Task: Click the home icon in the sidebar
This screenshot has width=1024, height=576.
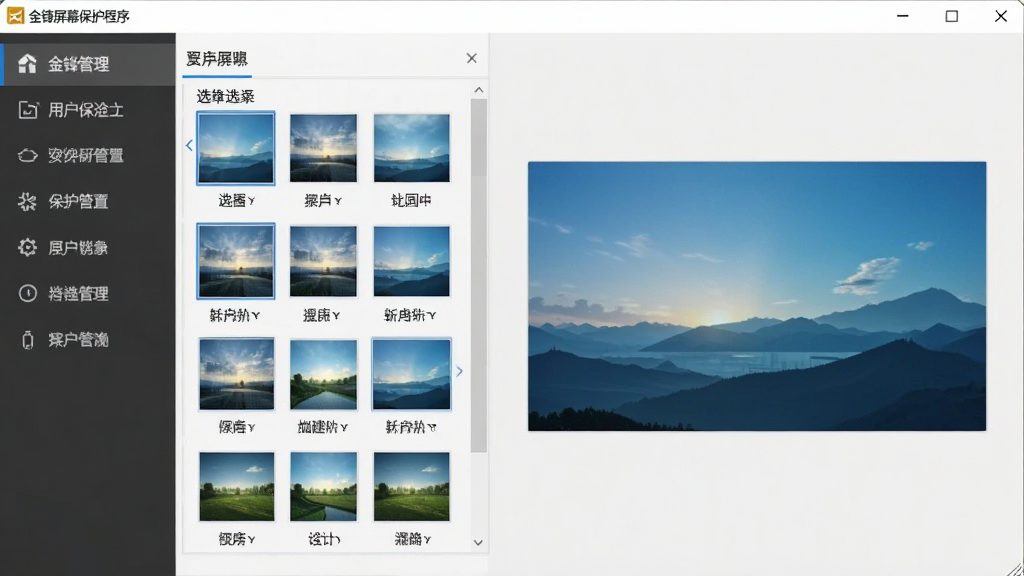Action: click(27, 64)
